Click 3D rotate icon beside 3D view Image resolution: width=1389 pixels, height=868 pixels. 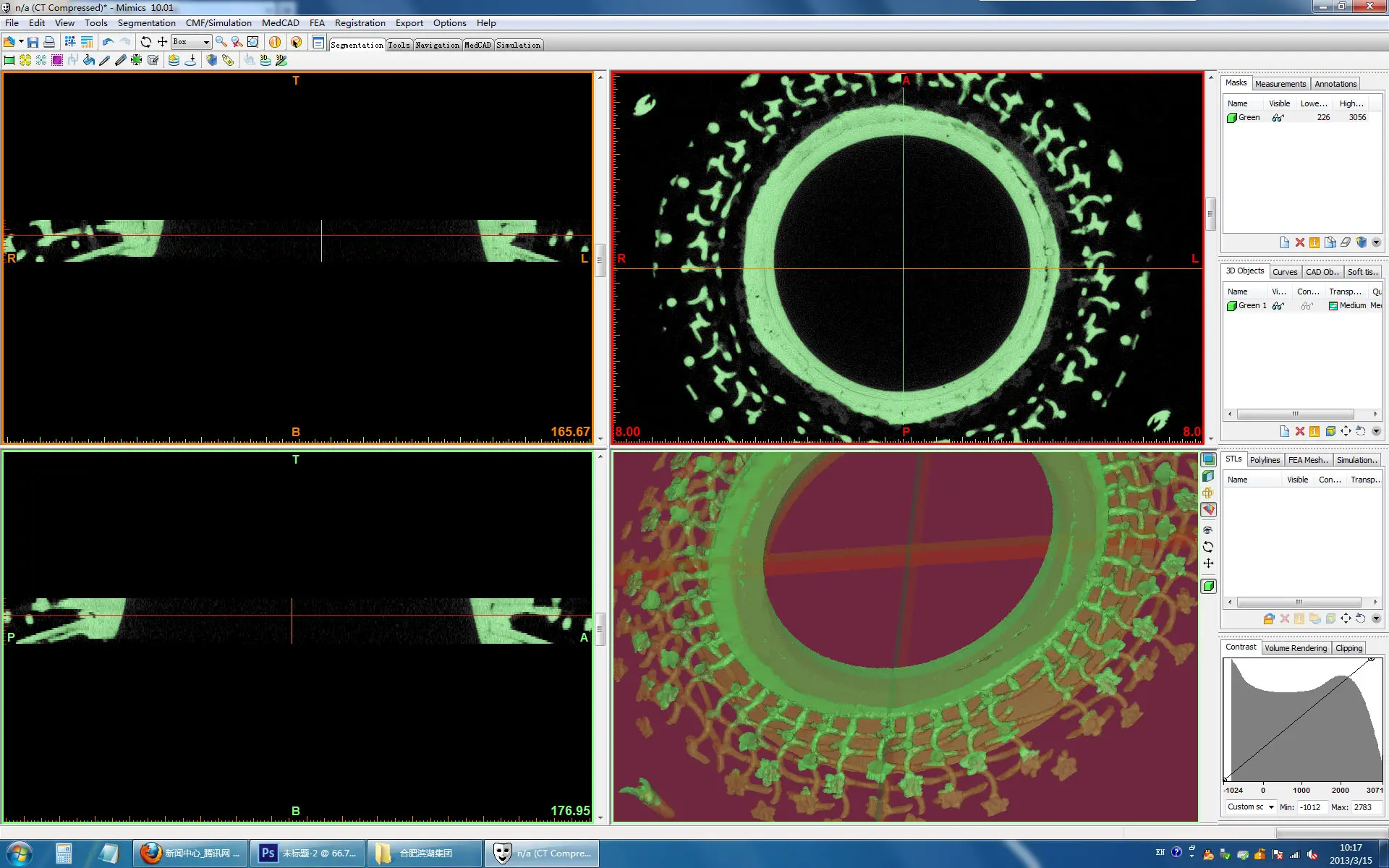click(x=1208, y=547)
